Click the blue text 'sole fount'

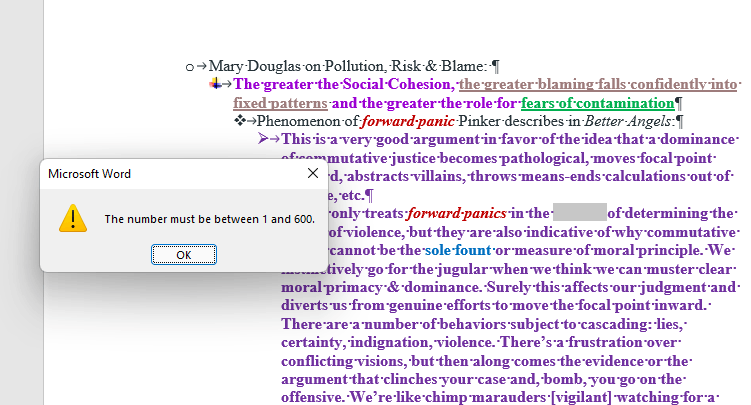coord(458,250)
